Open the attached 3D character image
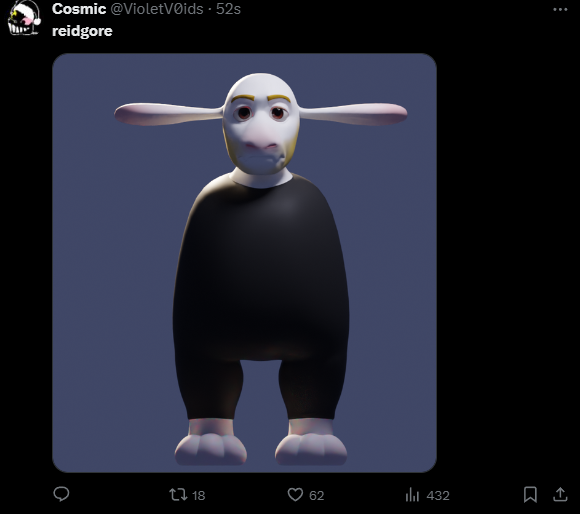This screenshot has width=580, height=514. pos(245,263)
